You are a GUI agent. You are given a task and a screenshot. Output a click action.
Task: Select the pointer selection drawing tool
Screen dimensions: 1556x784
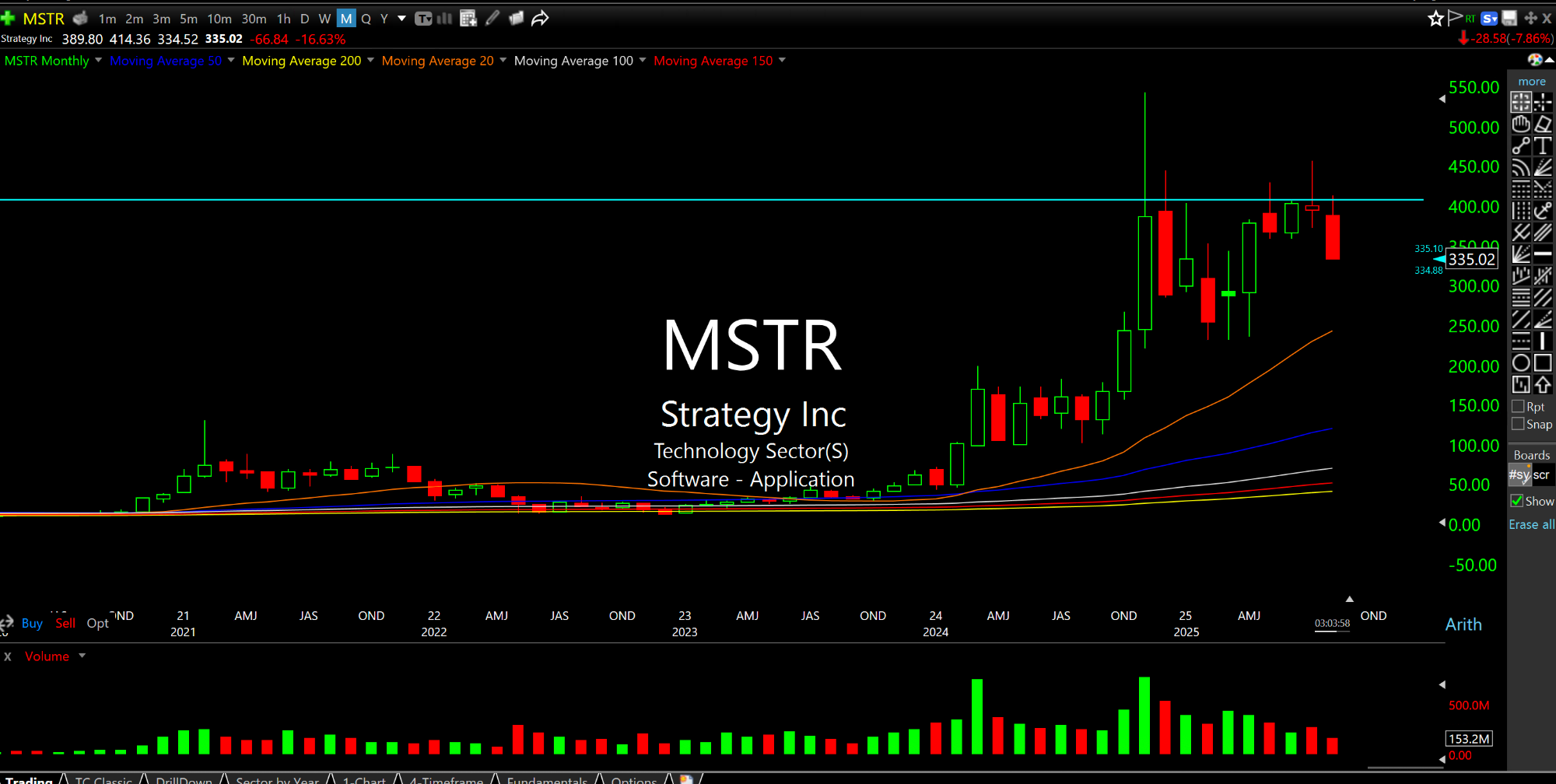(x=1521, y=102)
